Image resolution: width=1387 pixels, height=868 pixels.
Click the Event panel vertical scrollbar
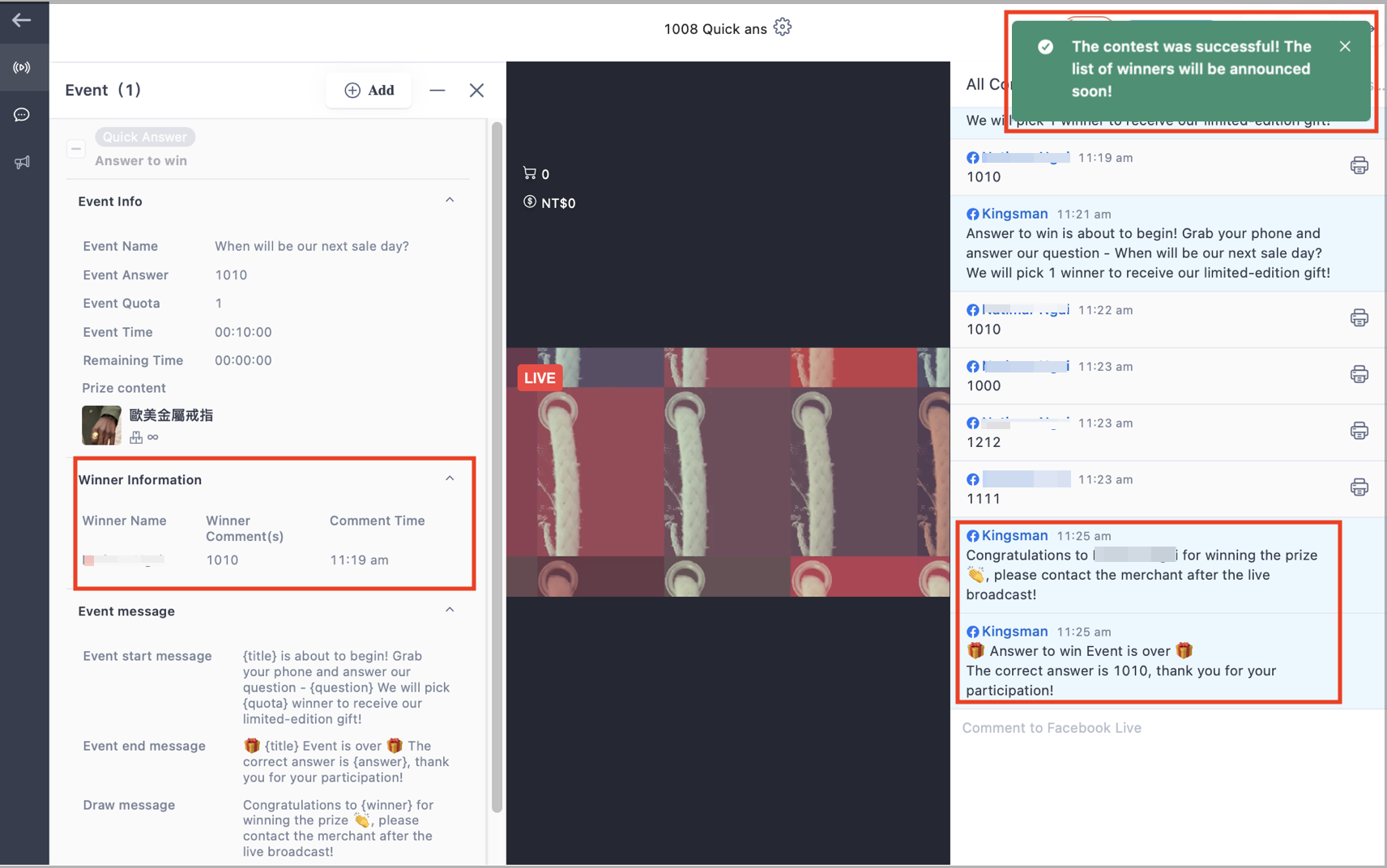click(497, 467)
